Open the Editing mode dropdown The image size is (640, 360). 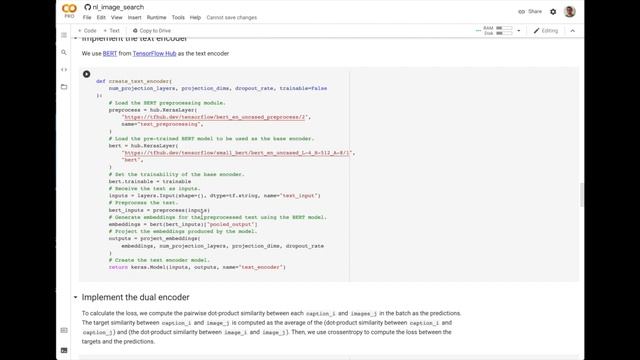click(546, 31)
